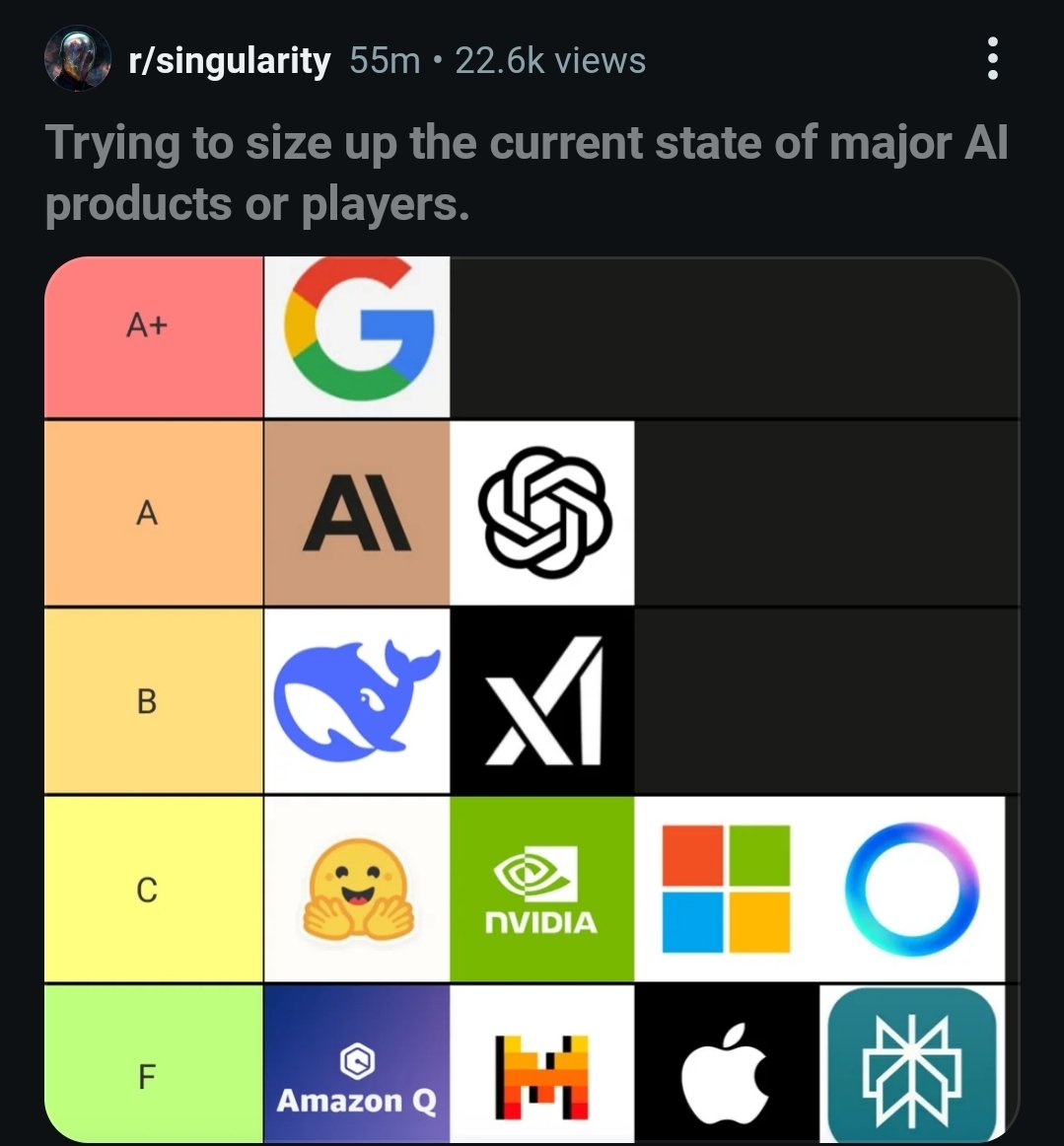This screenshot has width=1064, height=1146.
Task: Click the Meta AI ring logo
Action: click(x=912, y=889)
